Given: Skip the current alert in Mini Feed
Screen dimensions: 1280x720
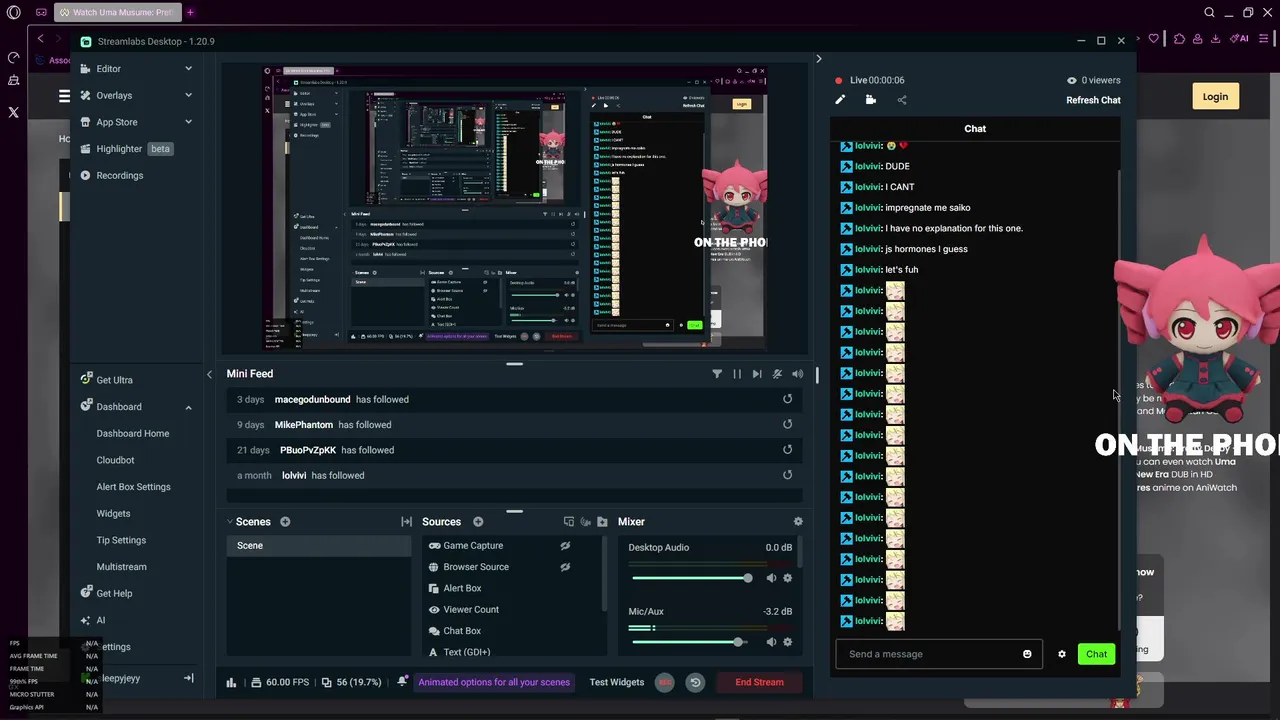Looking at the screenshot, I should 757,374.
